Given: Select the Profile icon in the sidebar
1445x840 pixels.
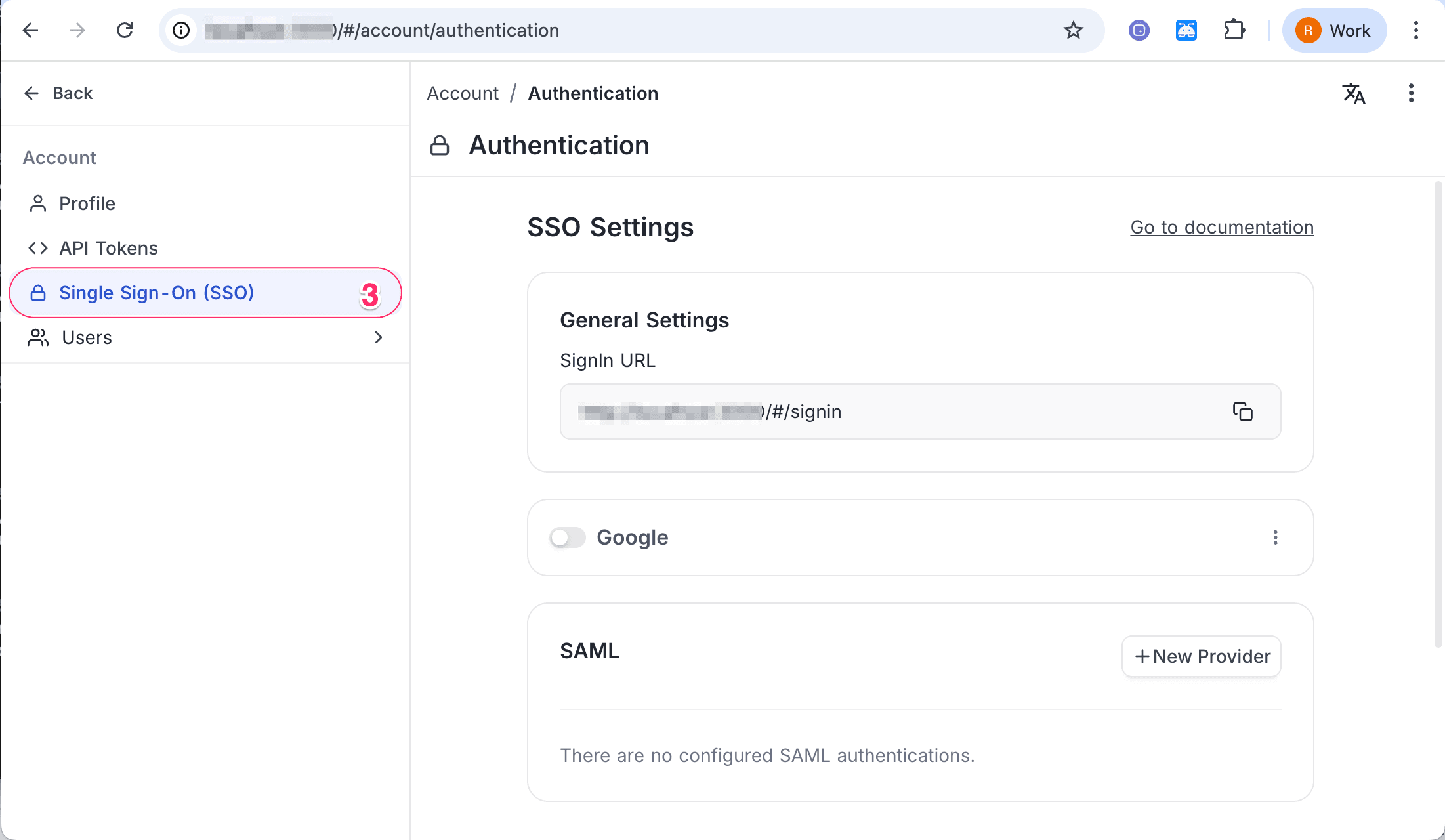Looking at the screenshot, I should [37, 203].
